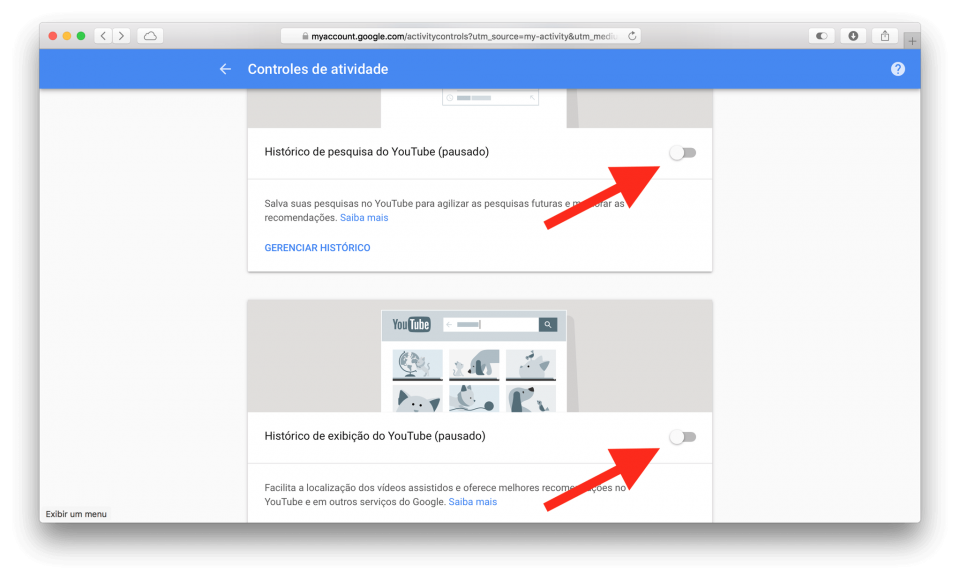This screenshot has height=579, width=960.
Task: Open GERENCIAR HISTÓRICO
Action: 317,247
